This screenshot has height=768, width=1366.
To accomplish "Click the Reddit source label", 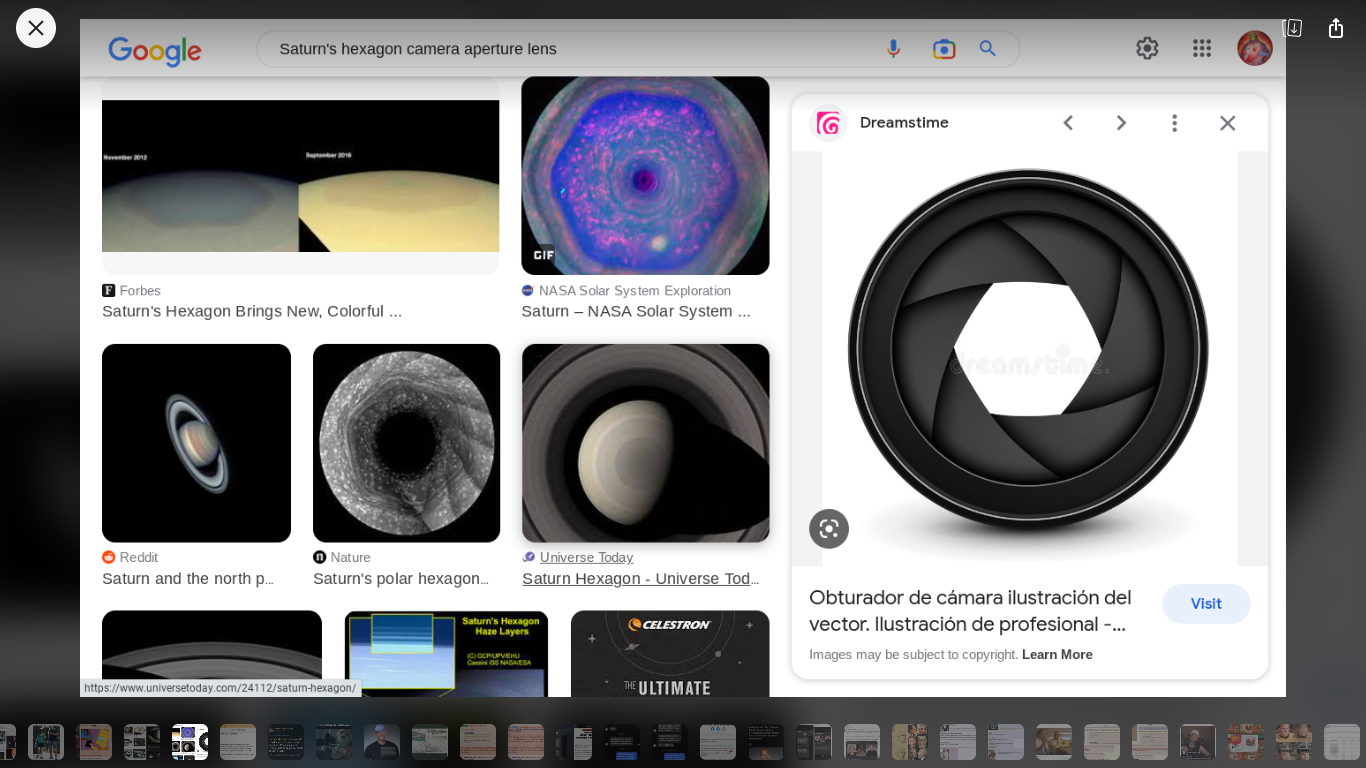I will [x=139, y=558].
